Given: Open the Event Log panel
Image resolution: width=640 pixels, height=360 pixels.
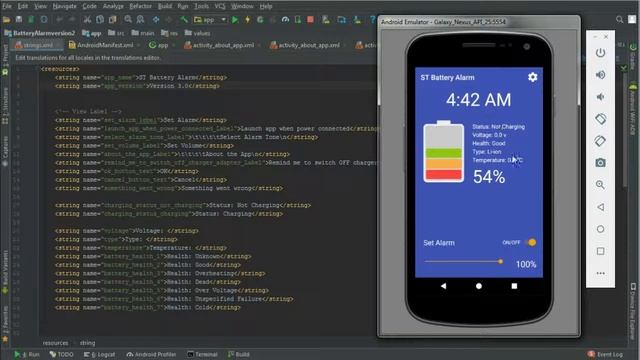Looking at the screenshot, I should pos(605,354).
